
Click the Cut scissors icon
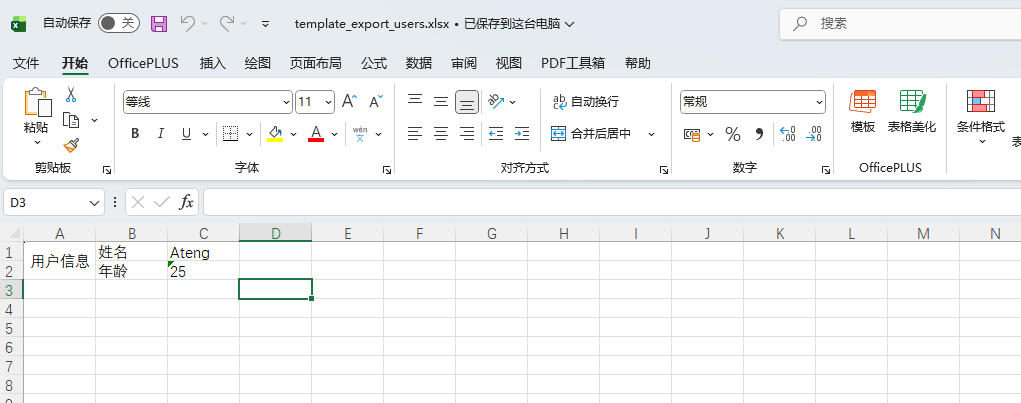[71, 95]
